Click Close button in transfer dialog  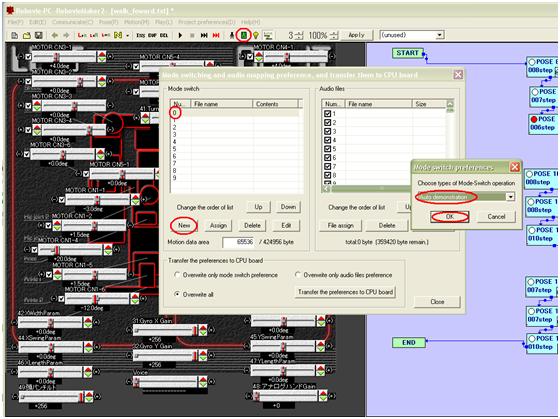pyautogui.click(x=437, y=301)
